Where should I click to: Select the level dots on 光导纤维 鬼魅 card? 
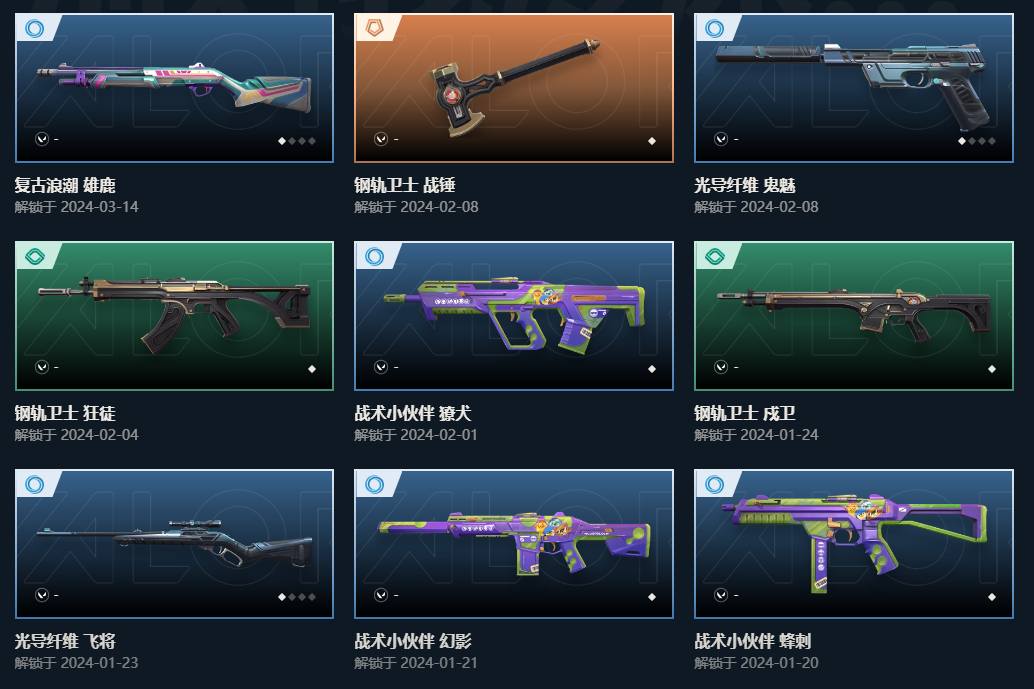click(x=977, y=141)
